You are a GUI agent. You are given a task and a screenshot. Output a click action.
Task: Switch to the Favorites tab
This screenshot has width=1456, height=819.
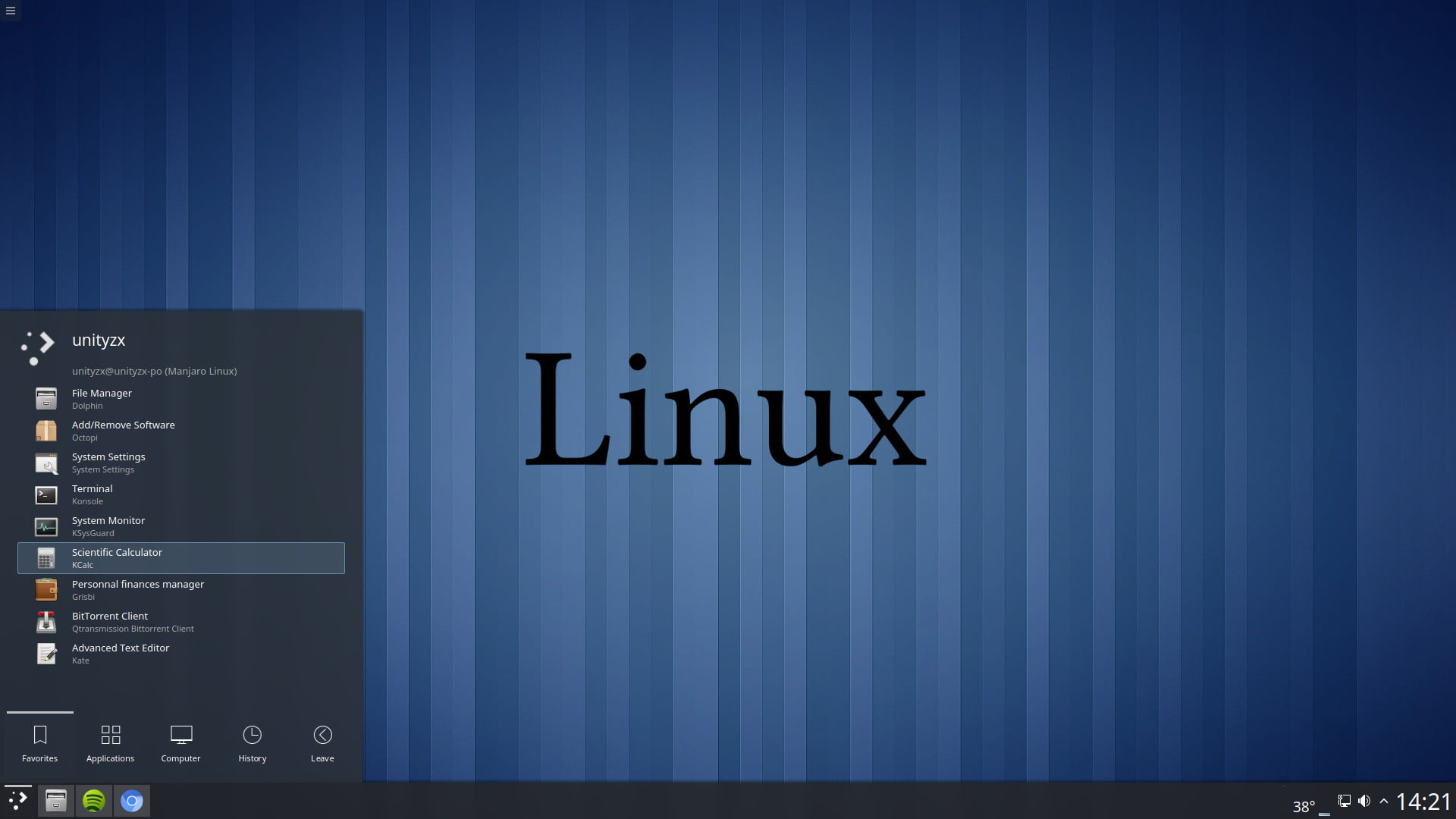40,744
